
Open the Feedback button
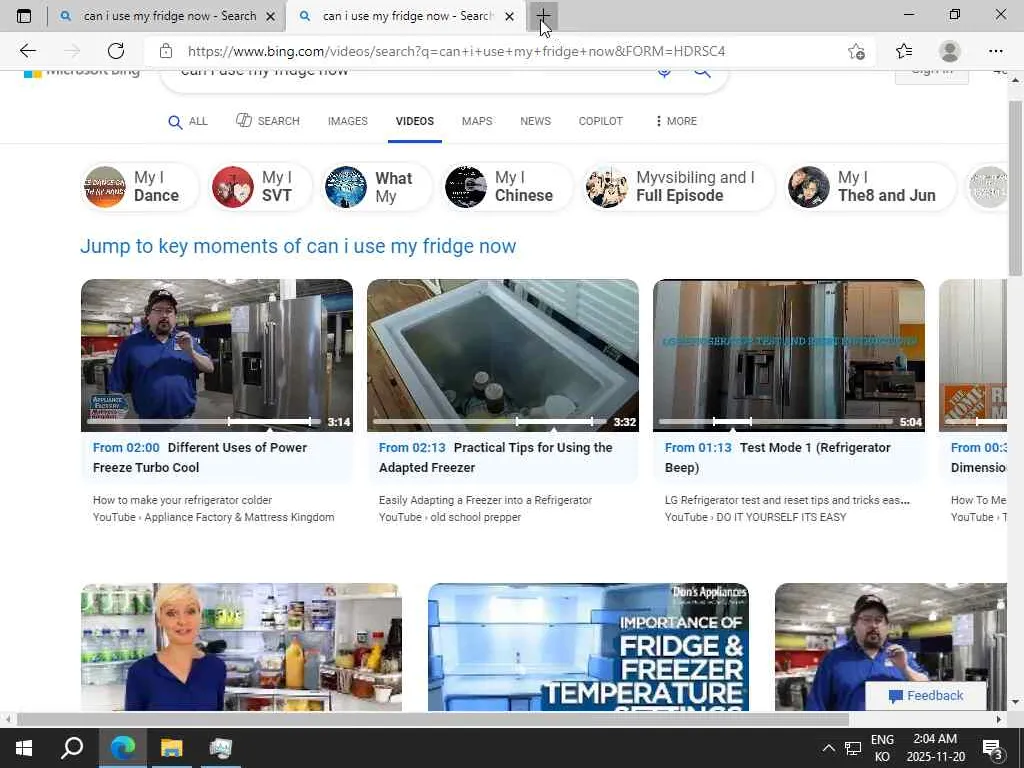[925, 696]
